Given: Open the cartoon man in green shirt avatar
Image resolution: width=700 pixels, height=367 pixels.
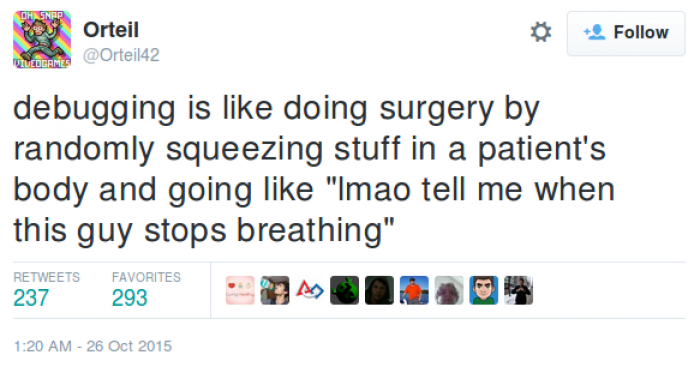Looking at the screenshot, I should [483, 290].
